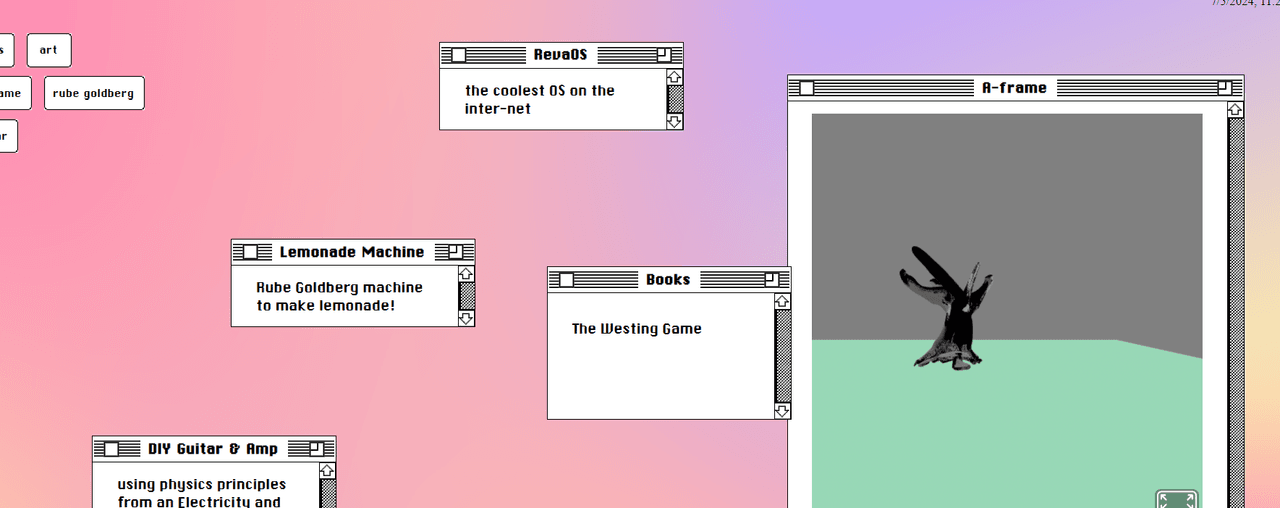
Task: Click the zoom box on DIY Guitar & Amp
Action: 317,449
